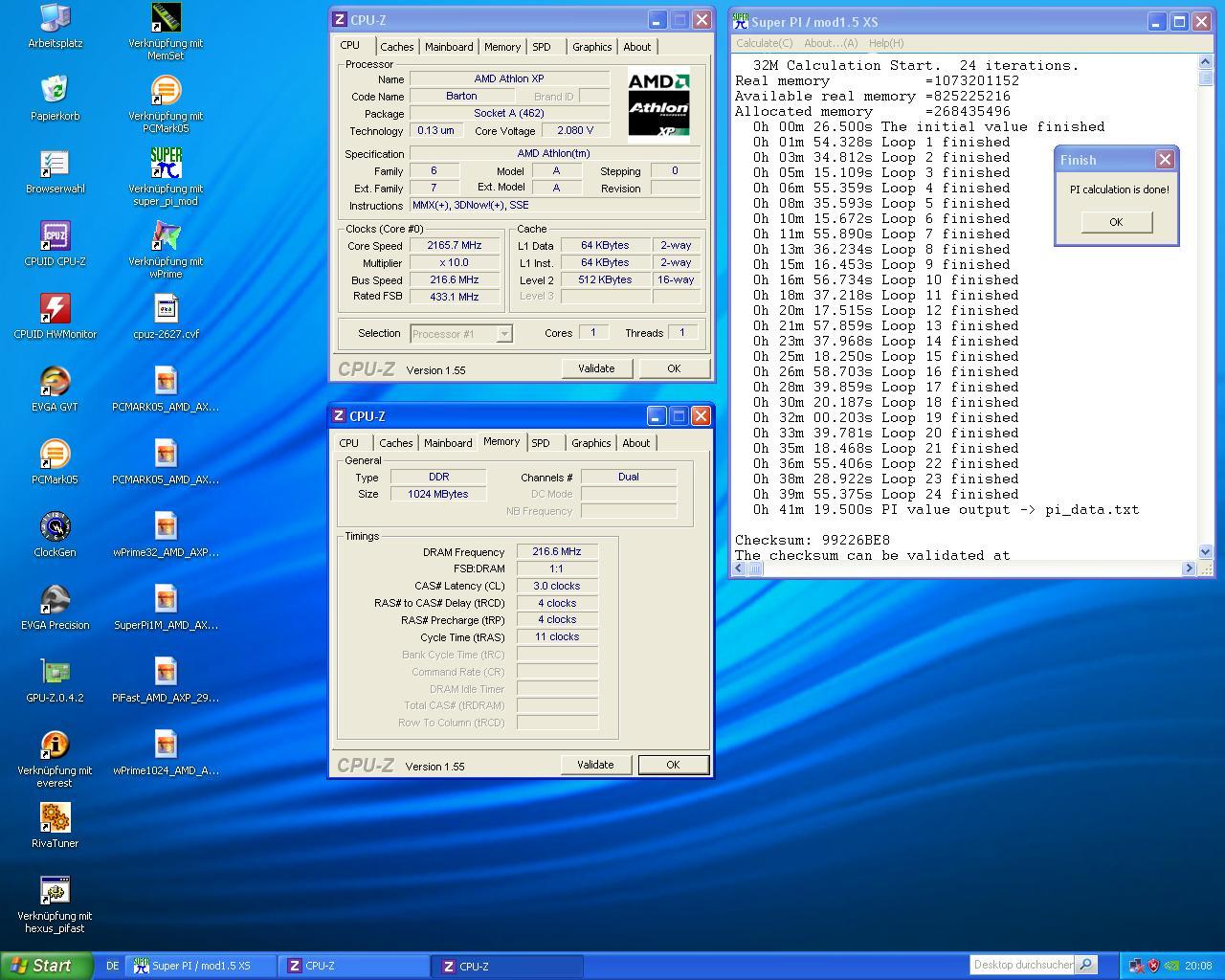
Task: Click the Core Speed 2165.7 MHz value
Action: click(x=454, y=245)
